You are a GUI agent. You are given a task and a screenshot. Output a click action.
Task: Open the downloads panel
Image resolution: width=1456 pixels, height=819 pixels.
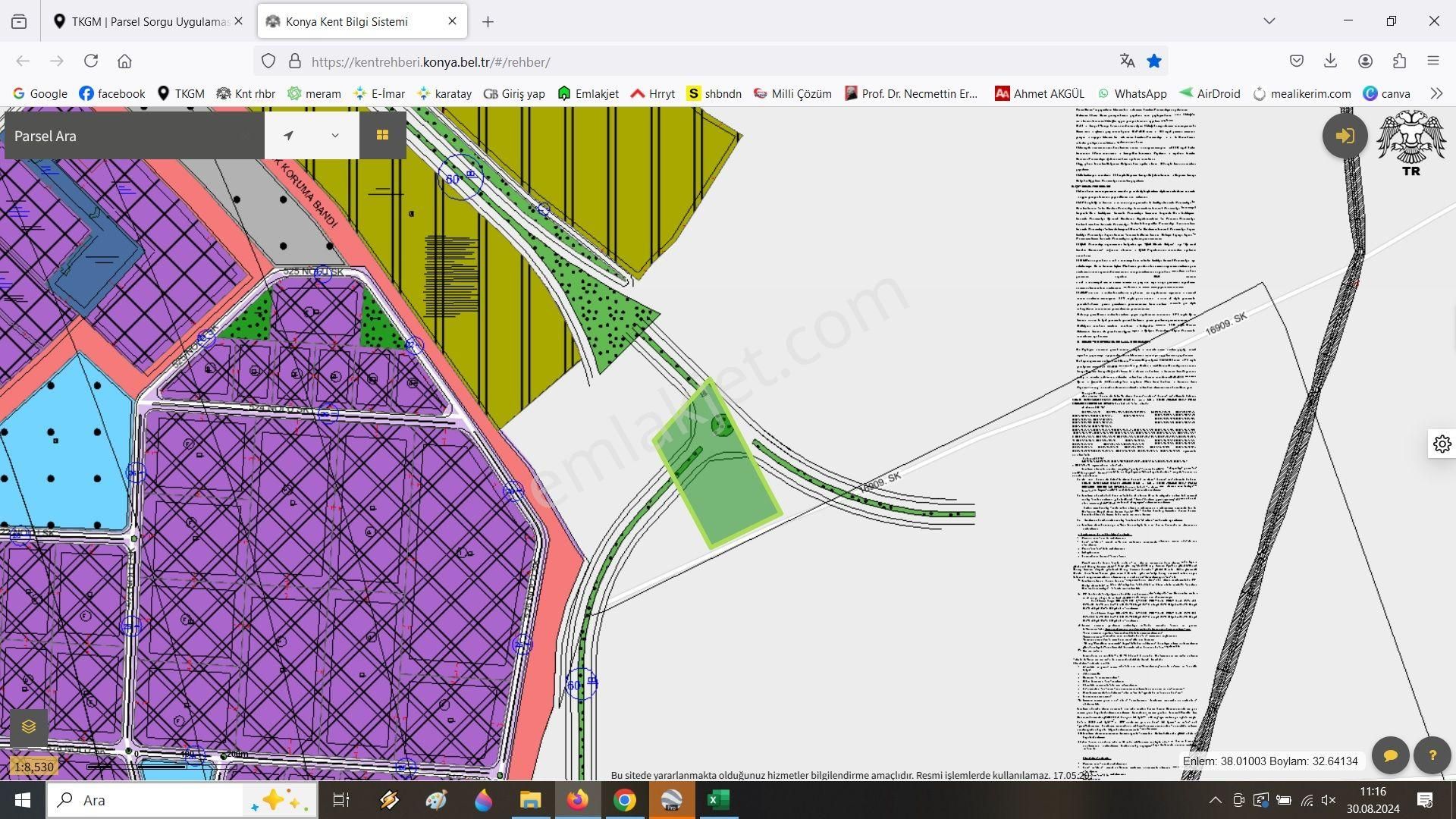[1330, 61]
